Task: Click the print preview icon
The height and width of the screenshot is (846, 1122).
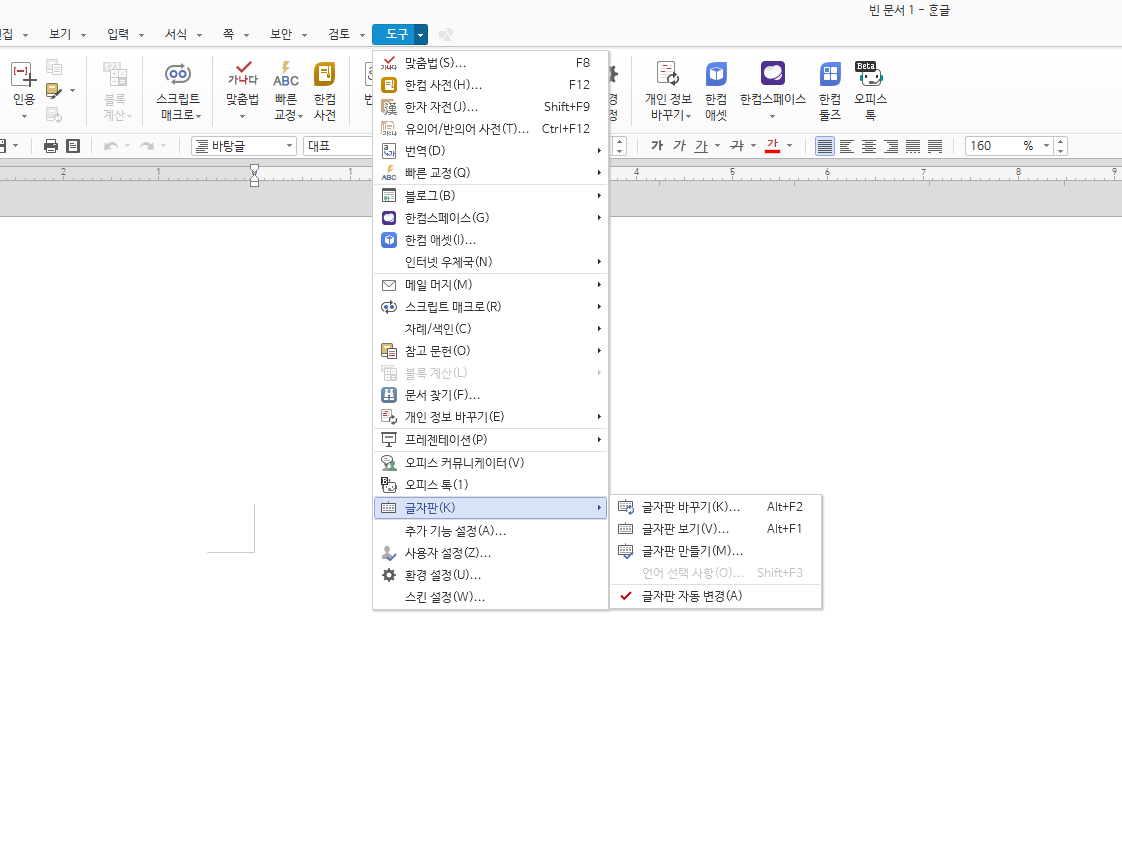Action: coord(73,146)
